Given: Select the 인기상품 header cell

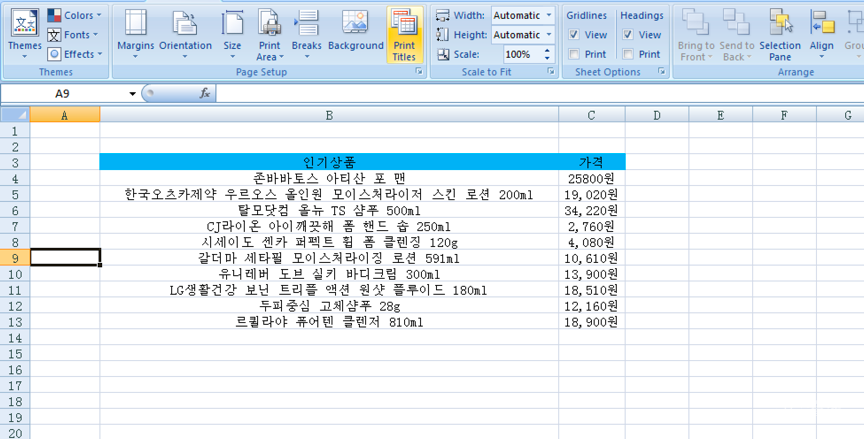Looking at the screenshot, I should point(329,162).
